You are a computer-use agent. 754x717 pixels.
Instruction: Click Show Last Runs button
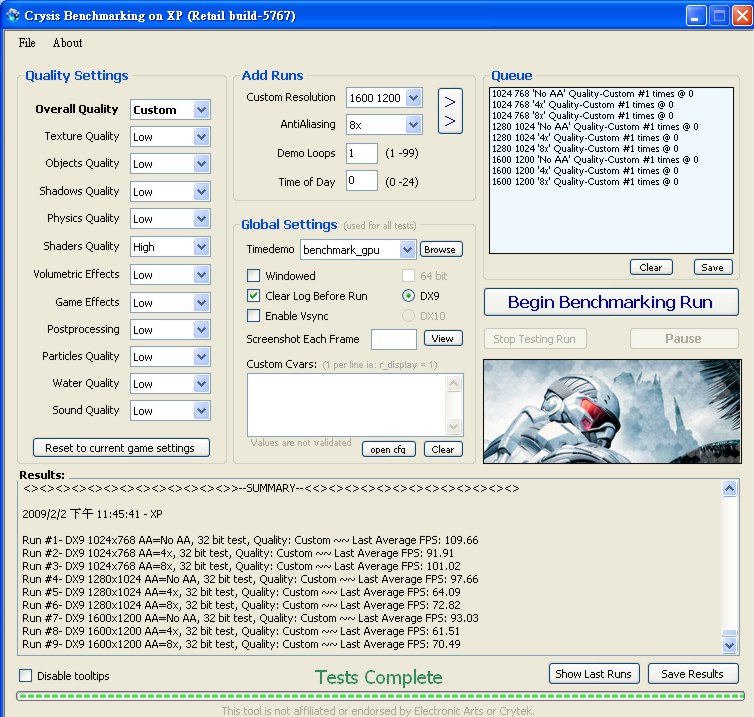click(x=594, y=674)
